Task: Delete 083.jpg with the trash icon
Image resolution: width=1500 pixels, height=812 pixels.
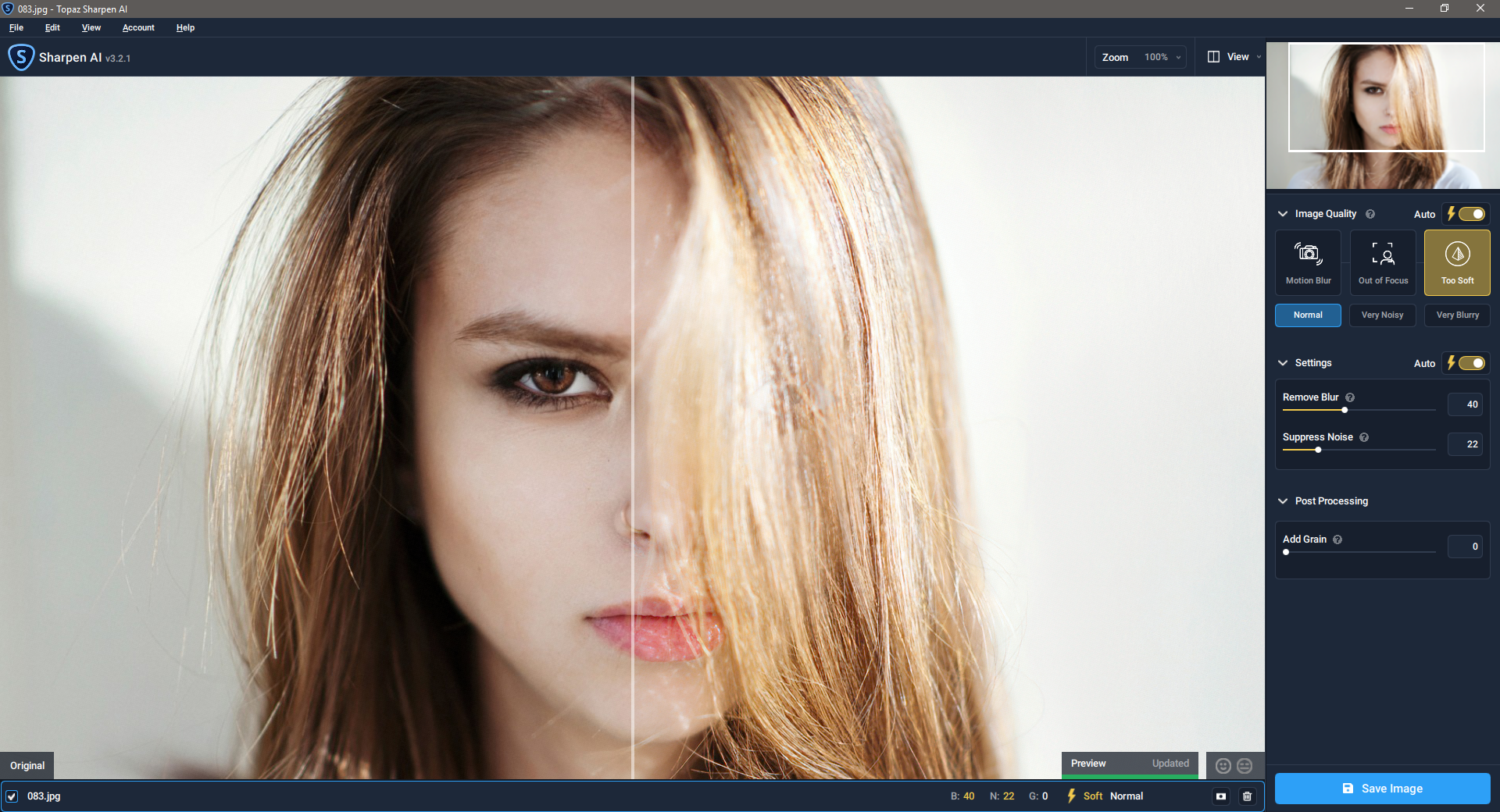Action: pyautogui.click(x=1247, y=796)
